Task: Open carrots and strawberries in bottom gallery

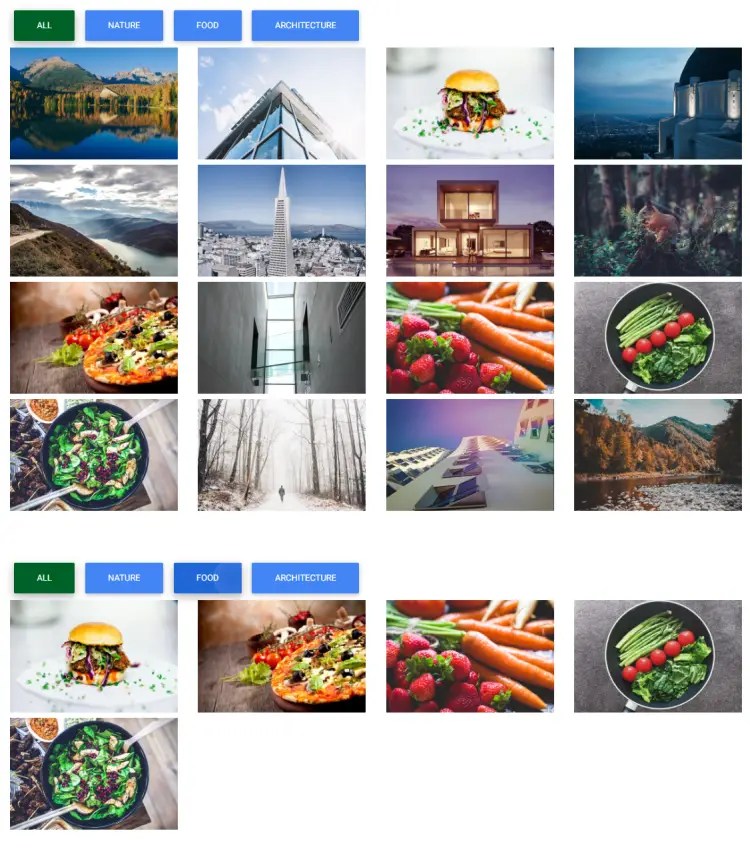Action: [470, 656]
